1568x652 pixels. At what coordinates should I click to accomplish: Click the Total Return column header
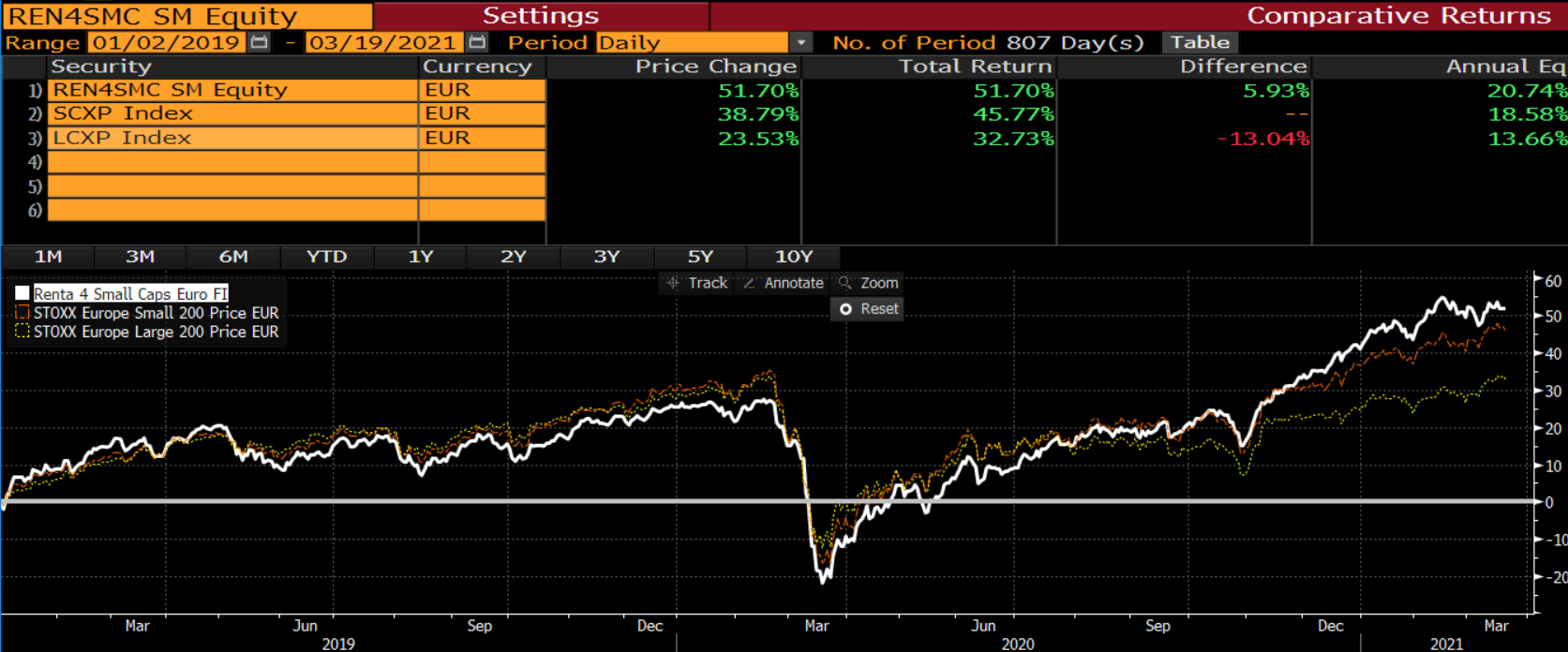976,67
